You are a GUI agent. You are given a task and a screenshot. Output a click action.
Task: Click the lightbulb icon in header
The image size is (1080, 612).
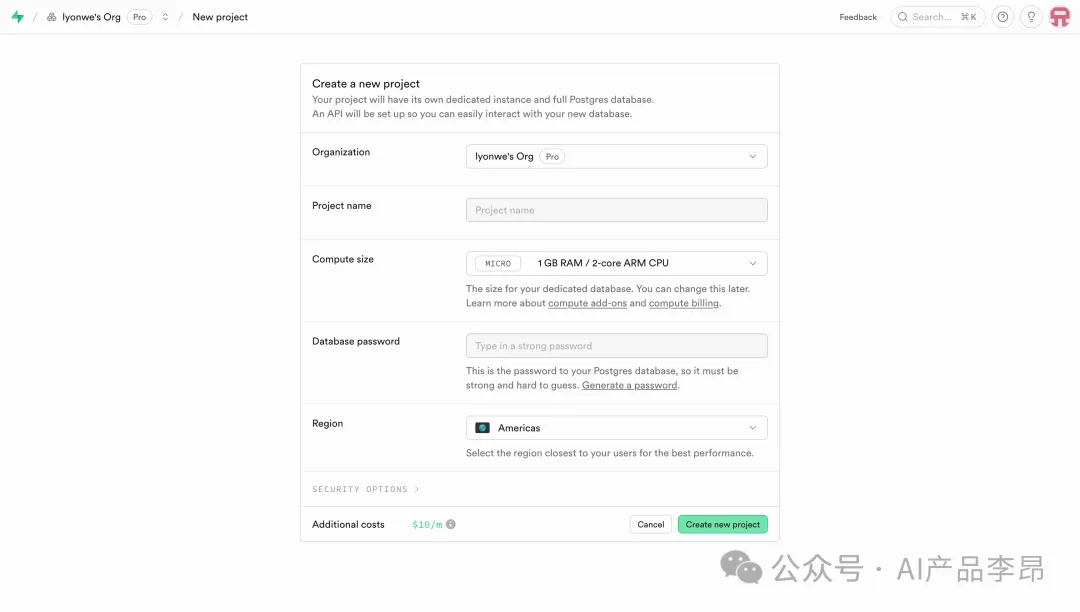click(1031, 17)
